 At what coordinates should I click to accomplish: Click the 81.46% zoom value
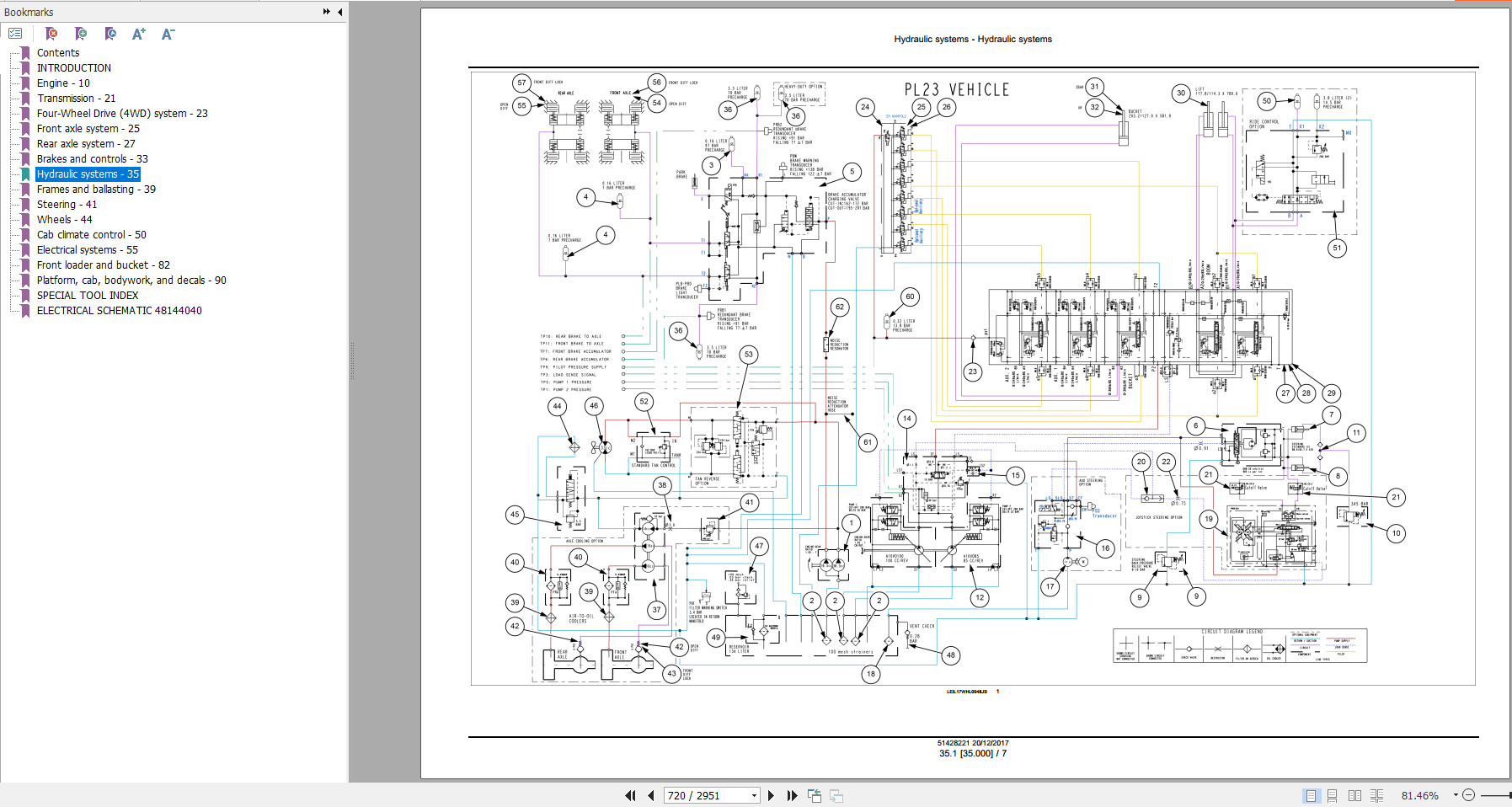pos(1419,795)
